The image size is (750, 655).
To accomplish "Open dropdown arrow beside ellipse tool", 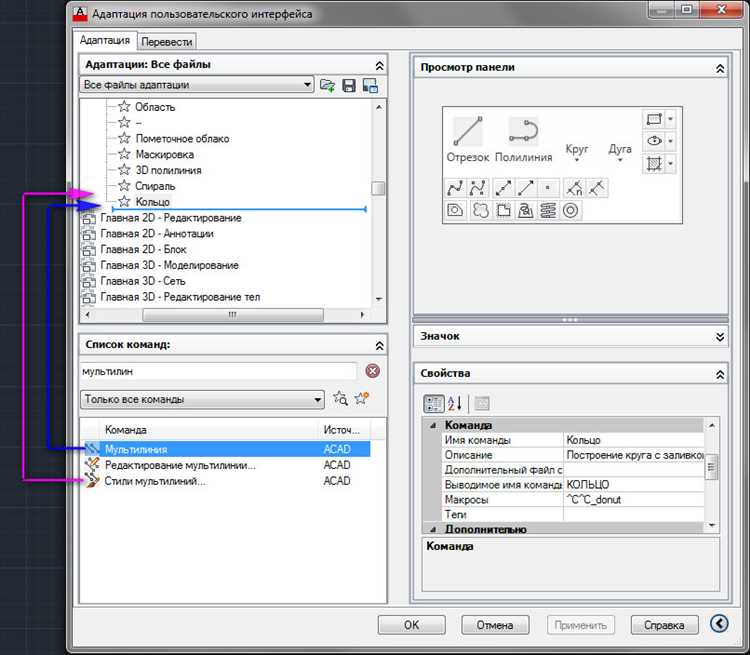I will [670, 141].
